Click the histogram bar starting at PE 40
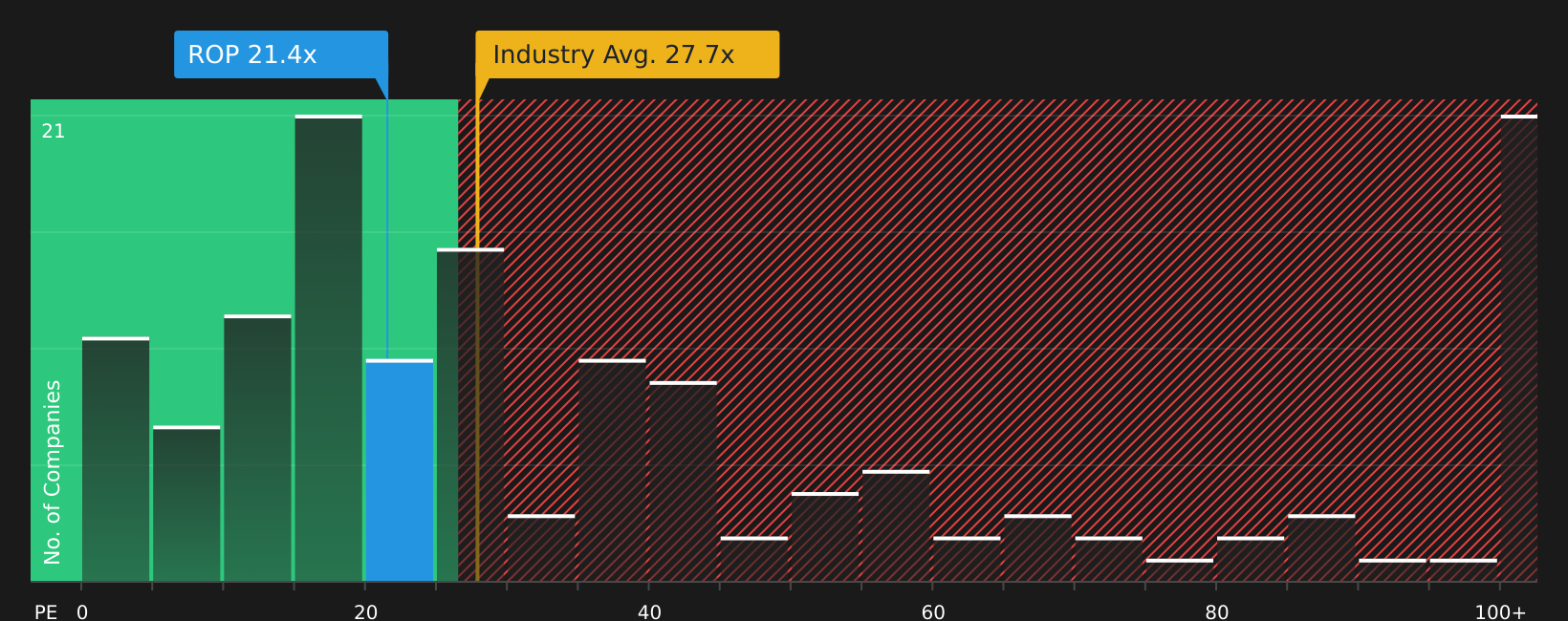This screenshot has height=621, width=1568. click(x=683, y=482)
